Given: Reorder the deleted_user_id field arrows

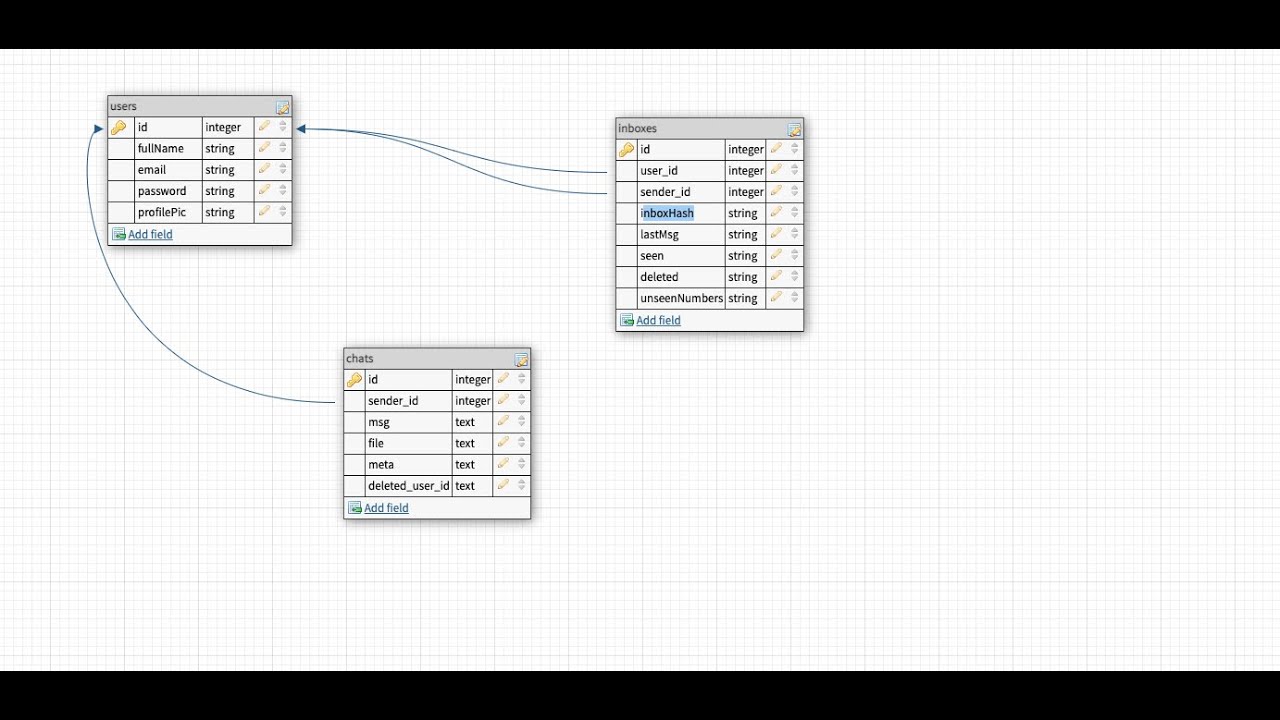Looking at the screenshot, I should pos(522,486).
